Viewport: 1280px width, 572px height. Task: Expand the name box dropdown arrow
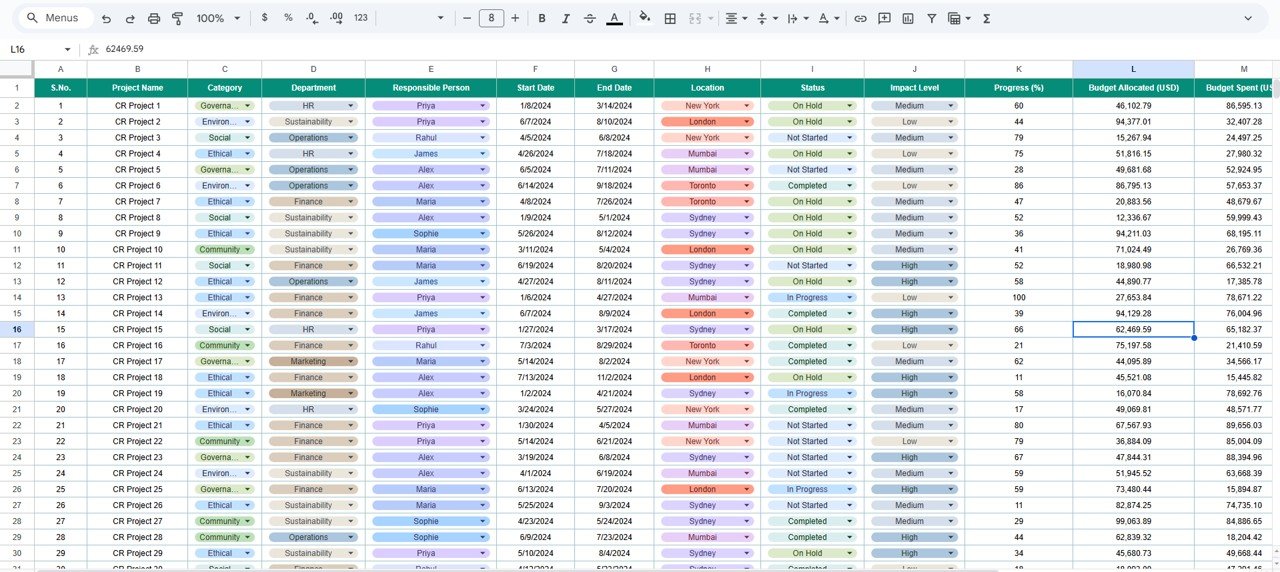click(68, 49)
